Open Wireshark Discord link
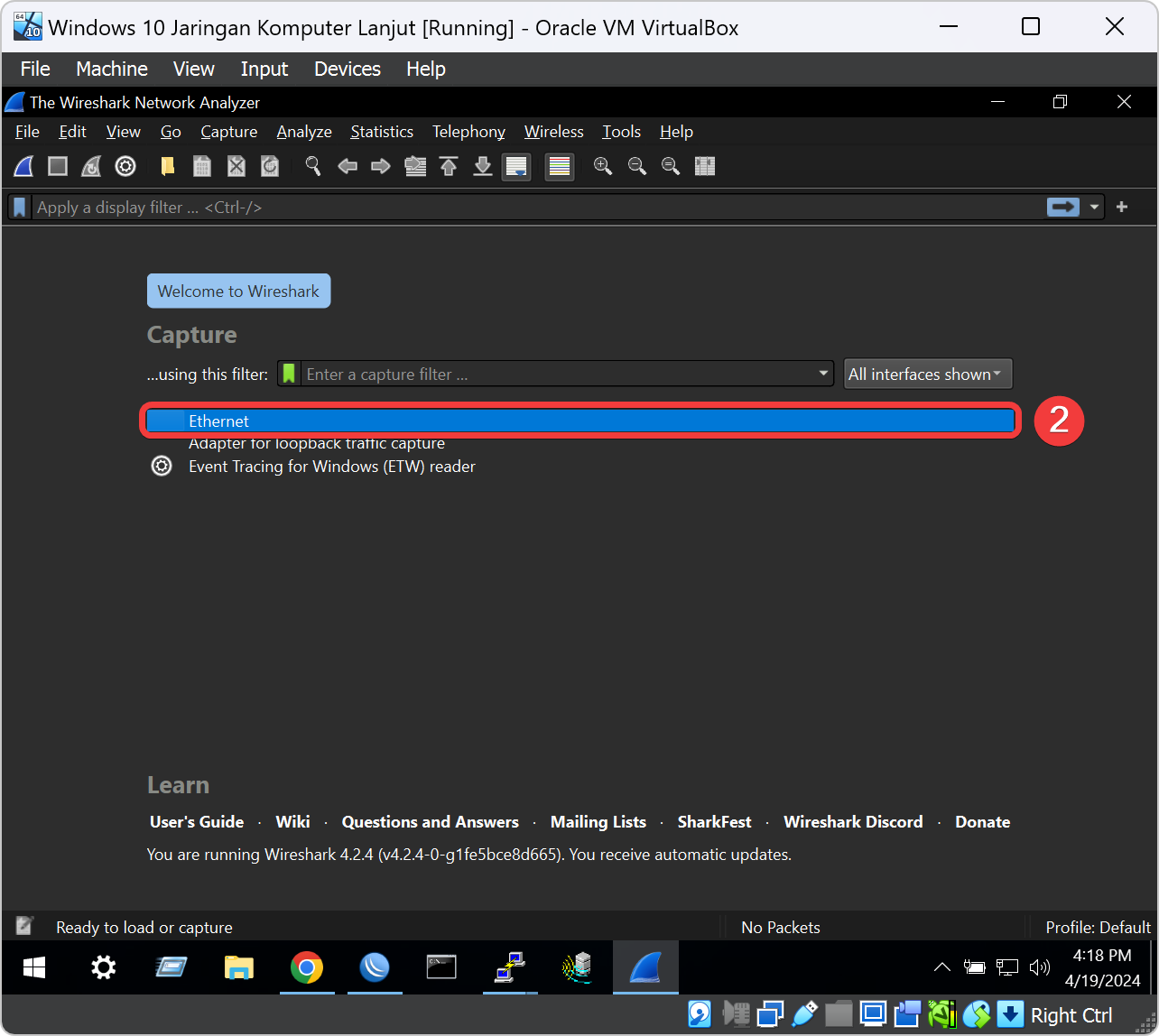This screenshot has width=1159, height=1036. (x=854, y=822)
